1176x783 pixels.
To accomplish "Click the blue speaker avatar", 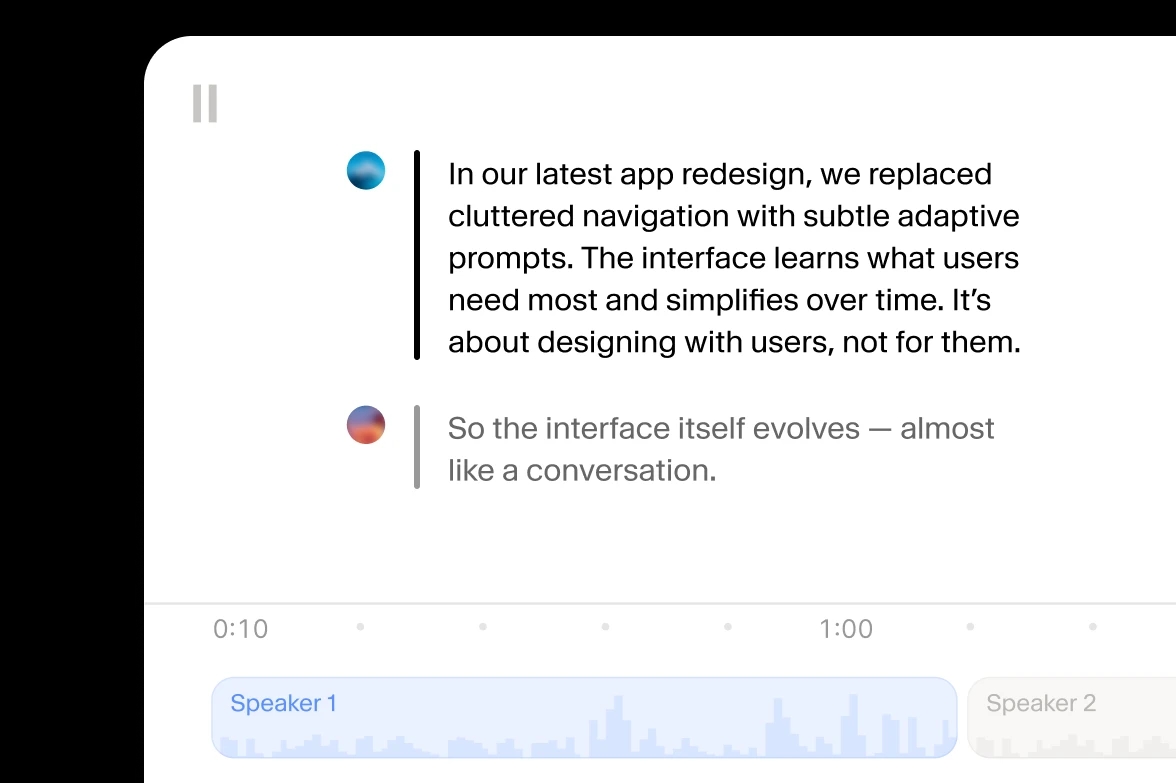I will pos(366,171).
